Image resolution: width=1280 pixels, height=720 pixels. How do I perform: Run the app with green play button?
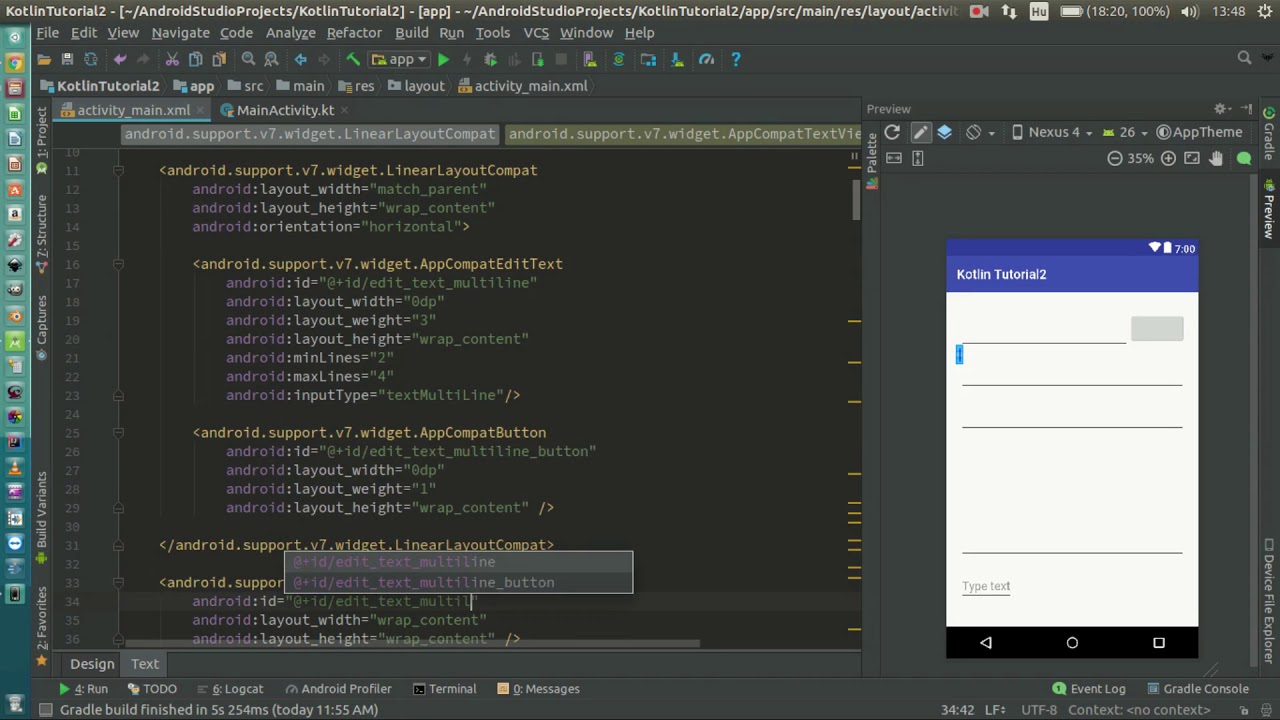[443, 60]
